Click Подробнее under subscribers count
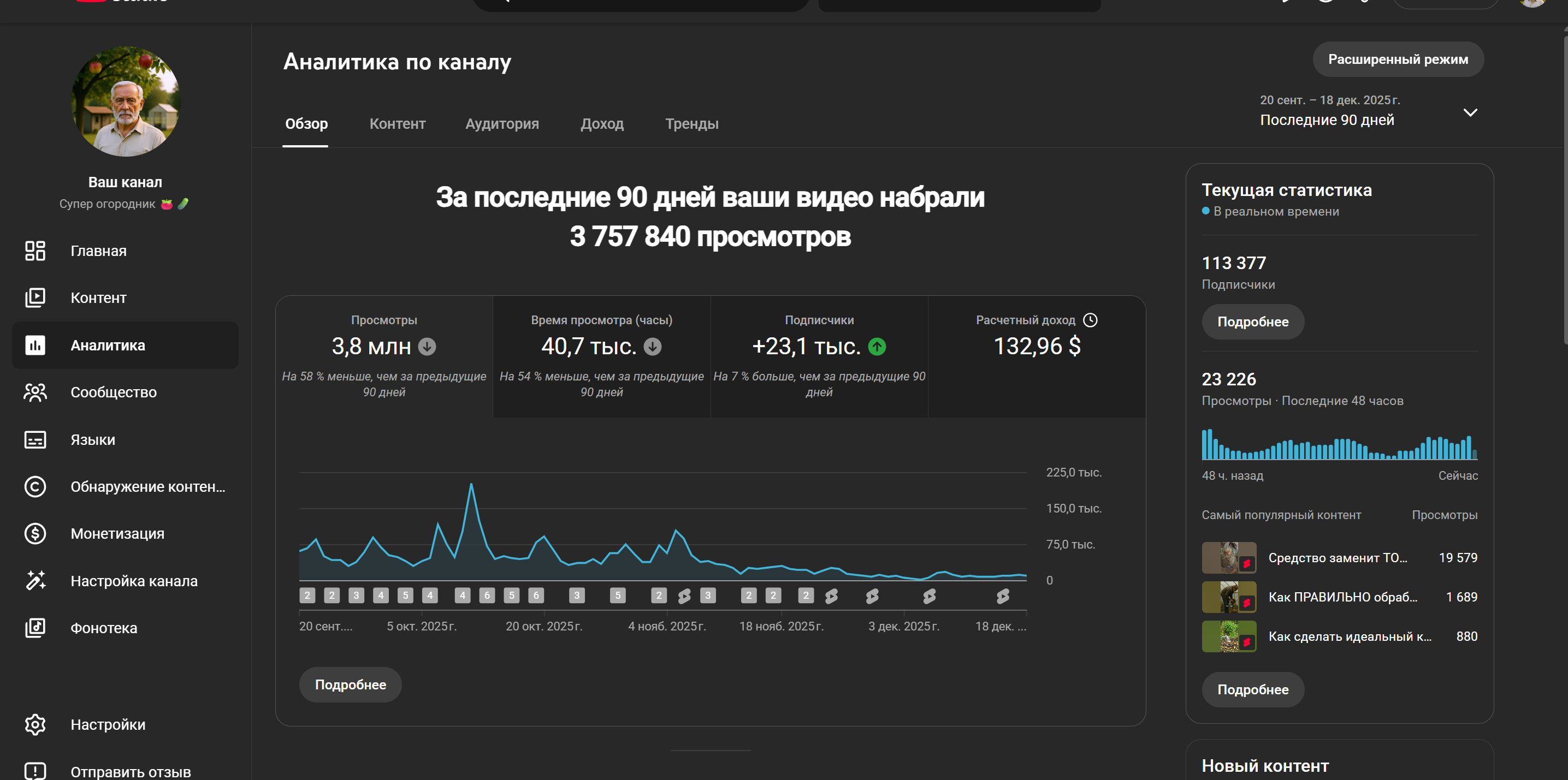Screen dimensions: 1568x780 (1252, 322)
